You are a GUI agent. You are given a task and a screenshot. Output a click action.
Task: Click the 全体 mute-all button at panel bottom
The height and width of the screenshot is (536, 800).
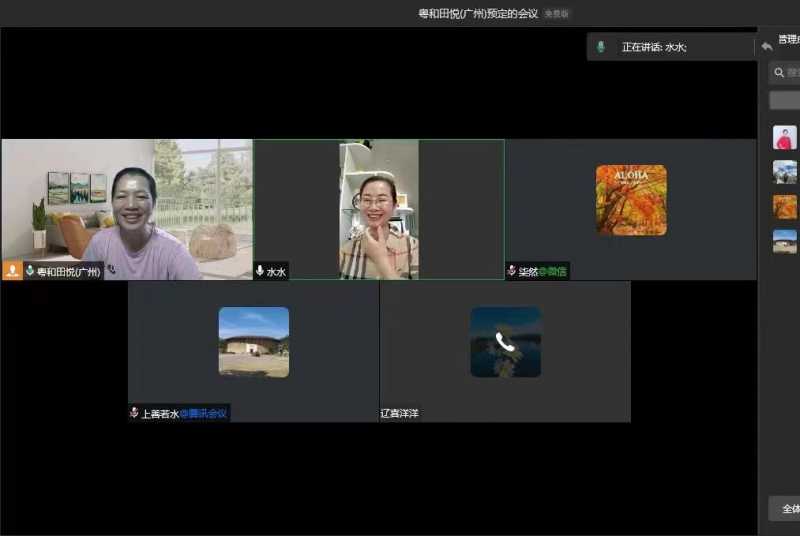(786, 508)
